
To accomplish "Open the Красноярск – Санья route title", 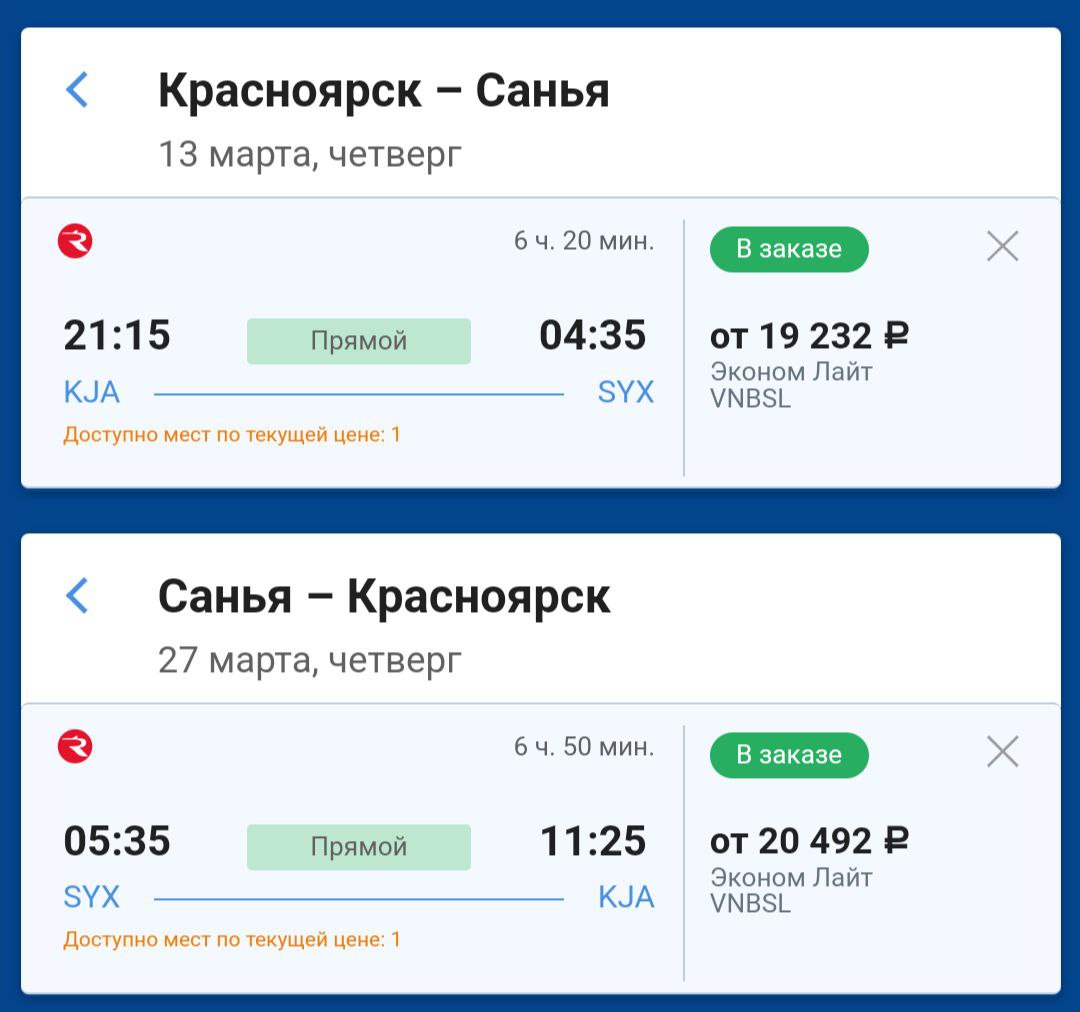I will pos(384,92).
